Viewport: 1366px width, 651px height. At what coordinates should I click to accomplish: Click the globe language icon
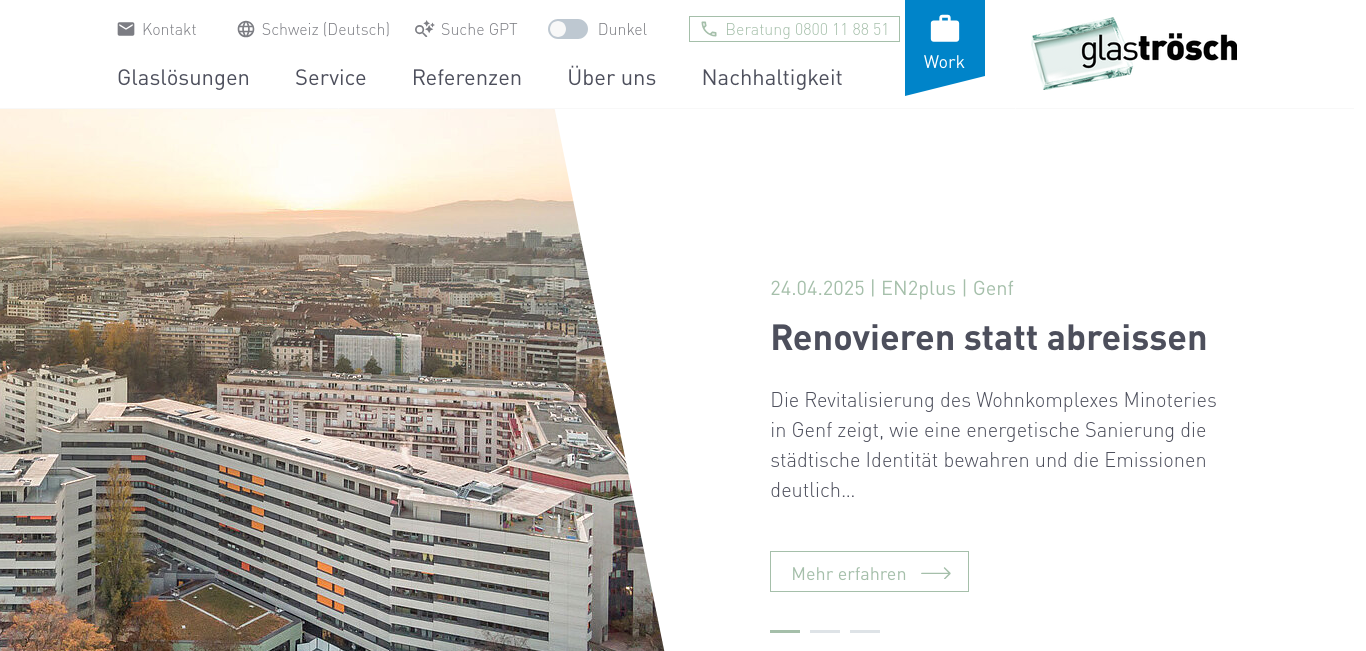click(x=246, y=29)
